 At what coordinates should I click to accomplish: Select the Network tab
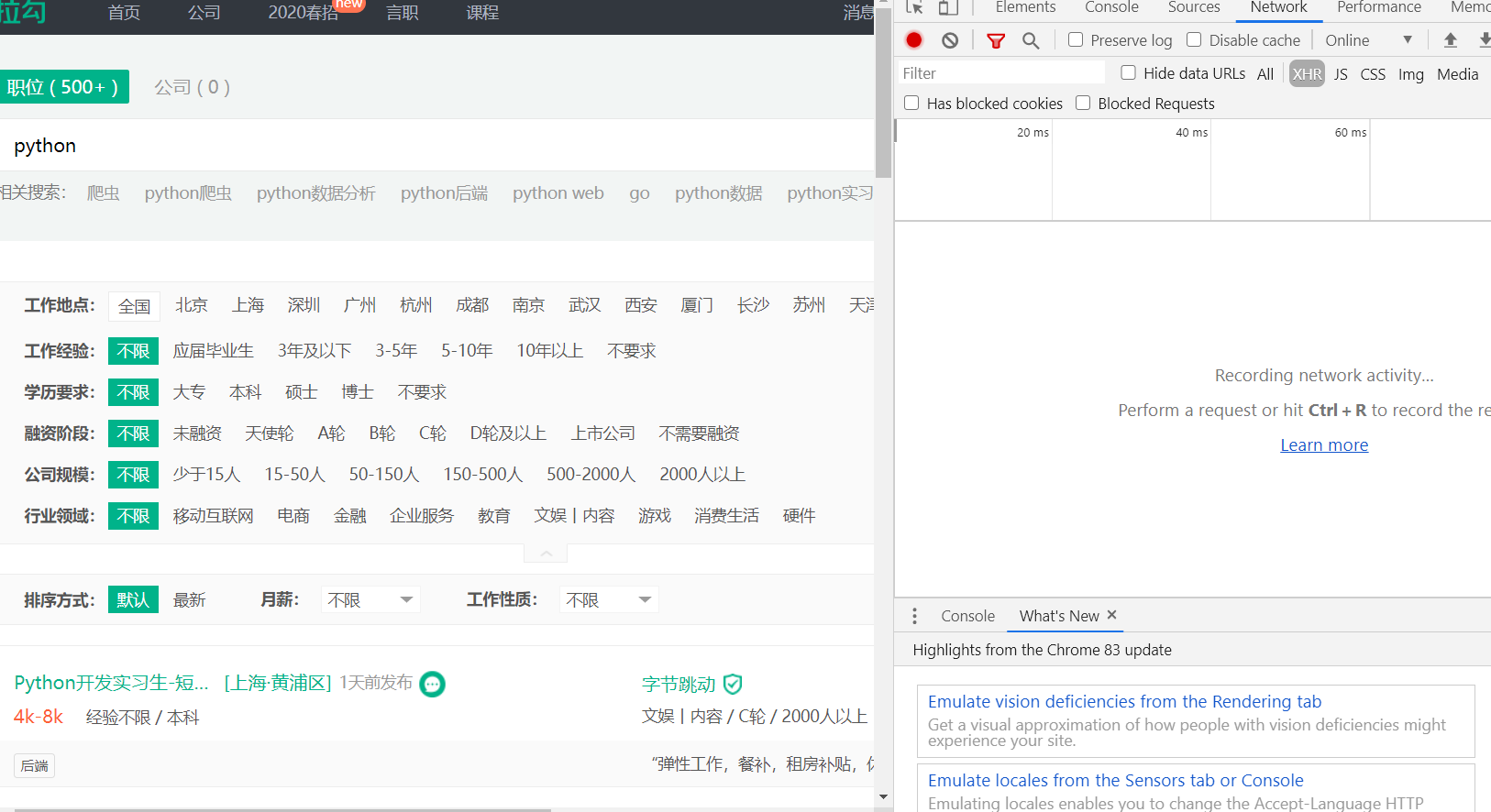click(x=1279, y=7)
